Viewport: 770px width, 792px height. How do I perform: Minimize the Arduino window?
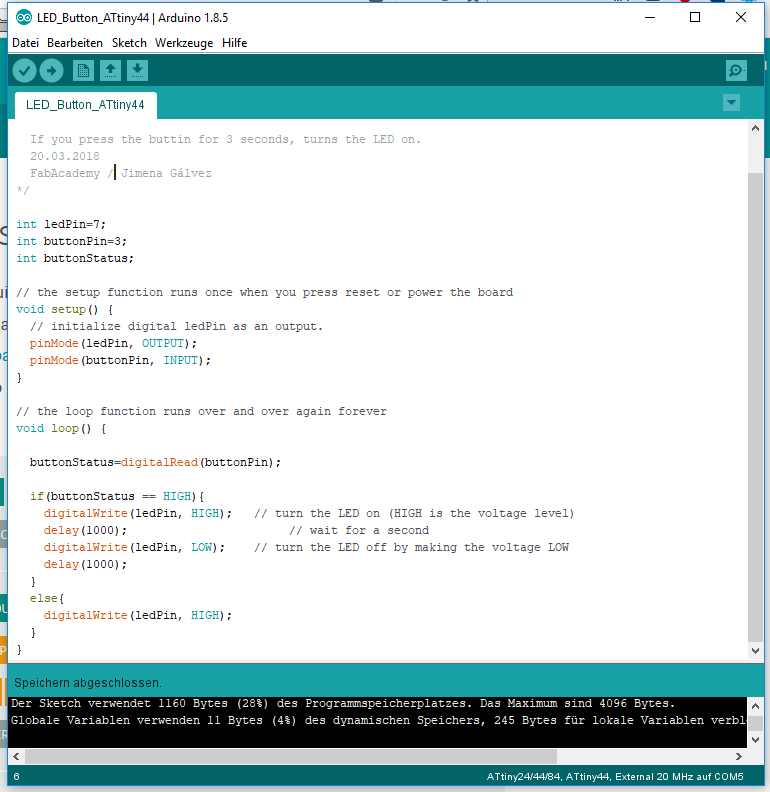(650, 17)
